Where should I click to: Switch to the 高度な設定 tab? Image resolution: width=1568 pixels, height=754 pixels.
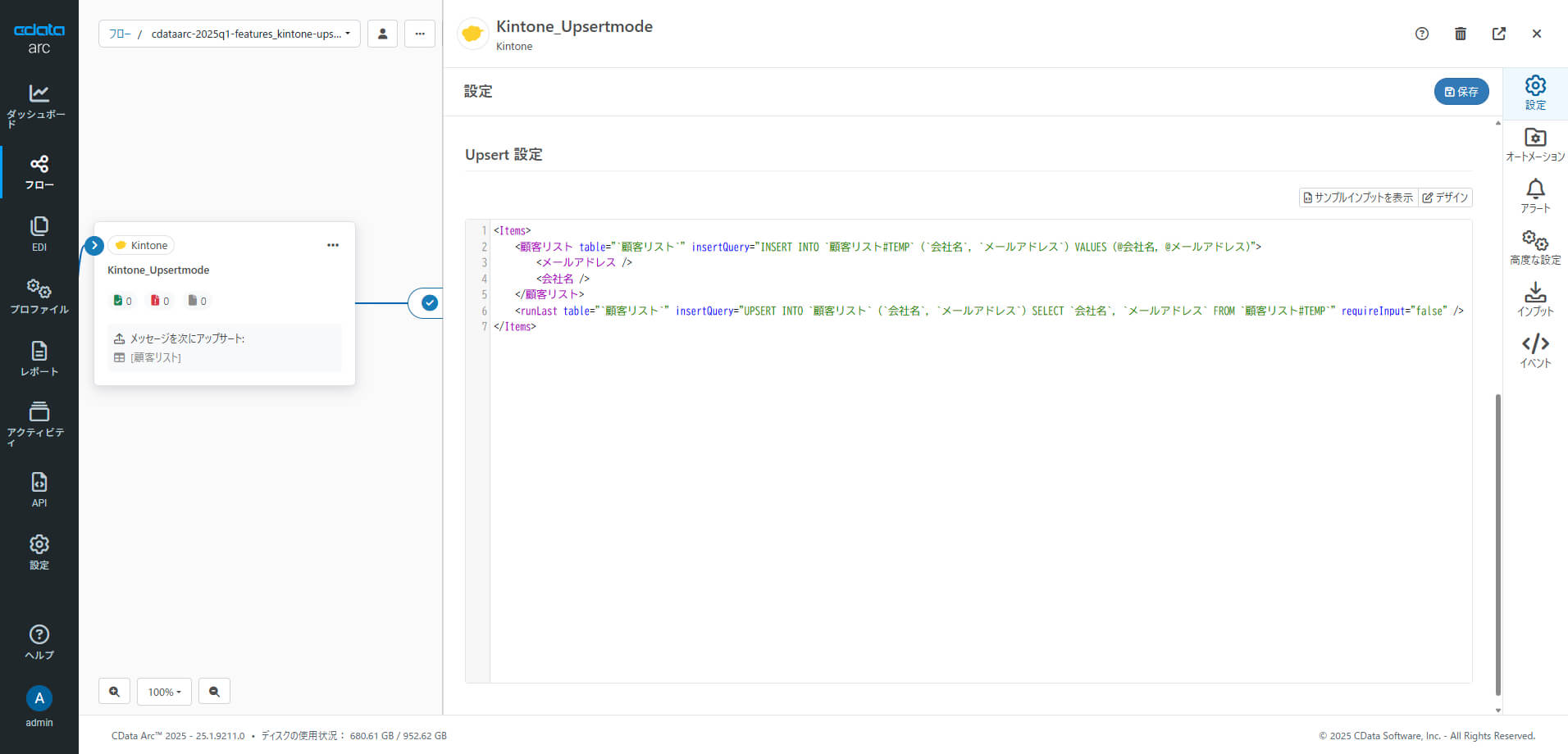click(1534, 248)
